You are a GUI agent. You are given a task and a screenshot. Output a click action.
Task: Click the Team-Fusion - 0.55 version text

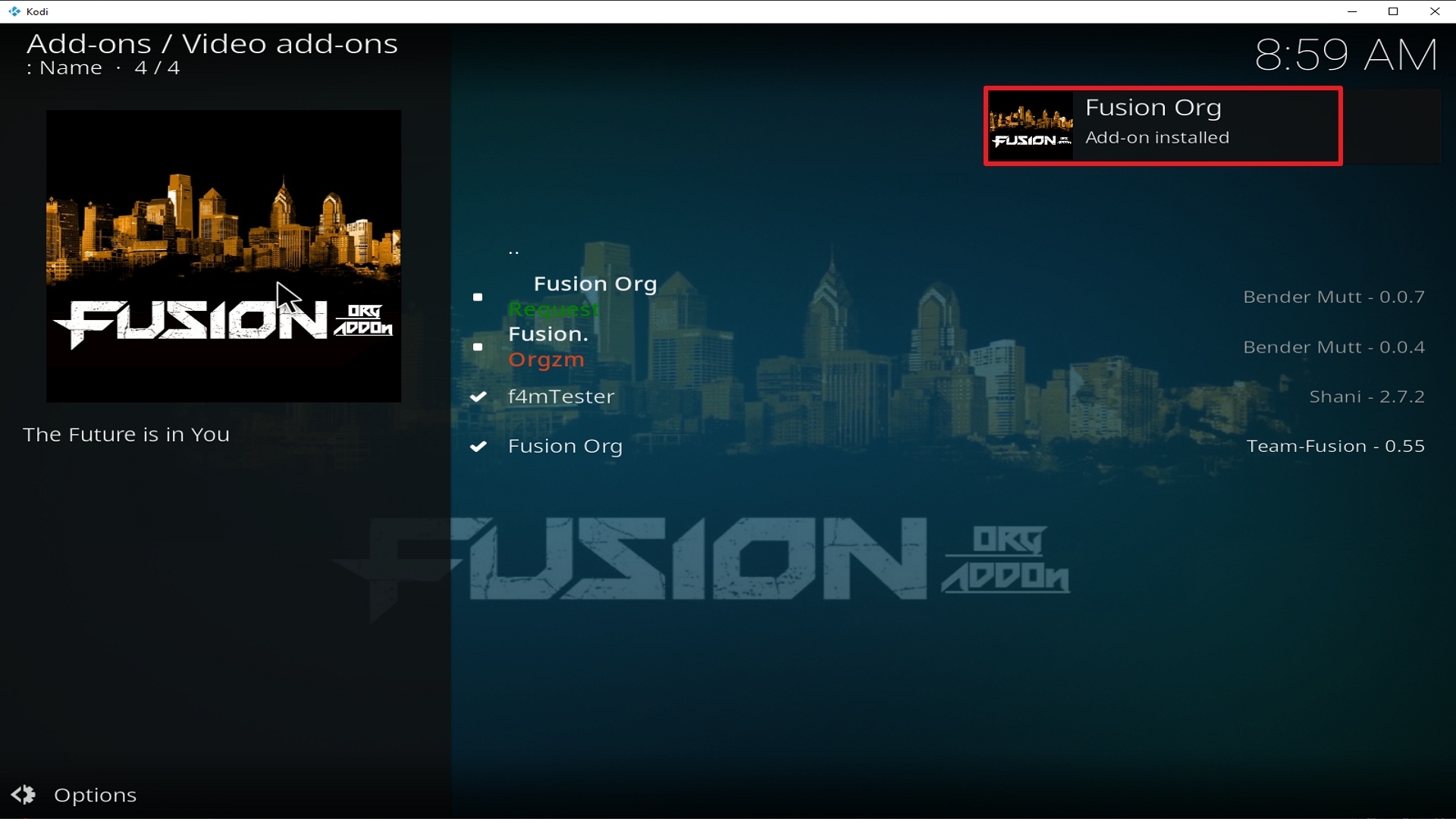(x=1335, y=447)
